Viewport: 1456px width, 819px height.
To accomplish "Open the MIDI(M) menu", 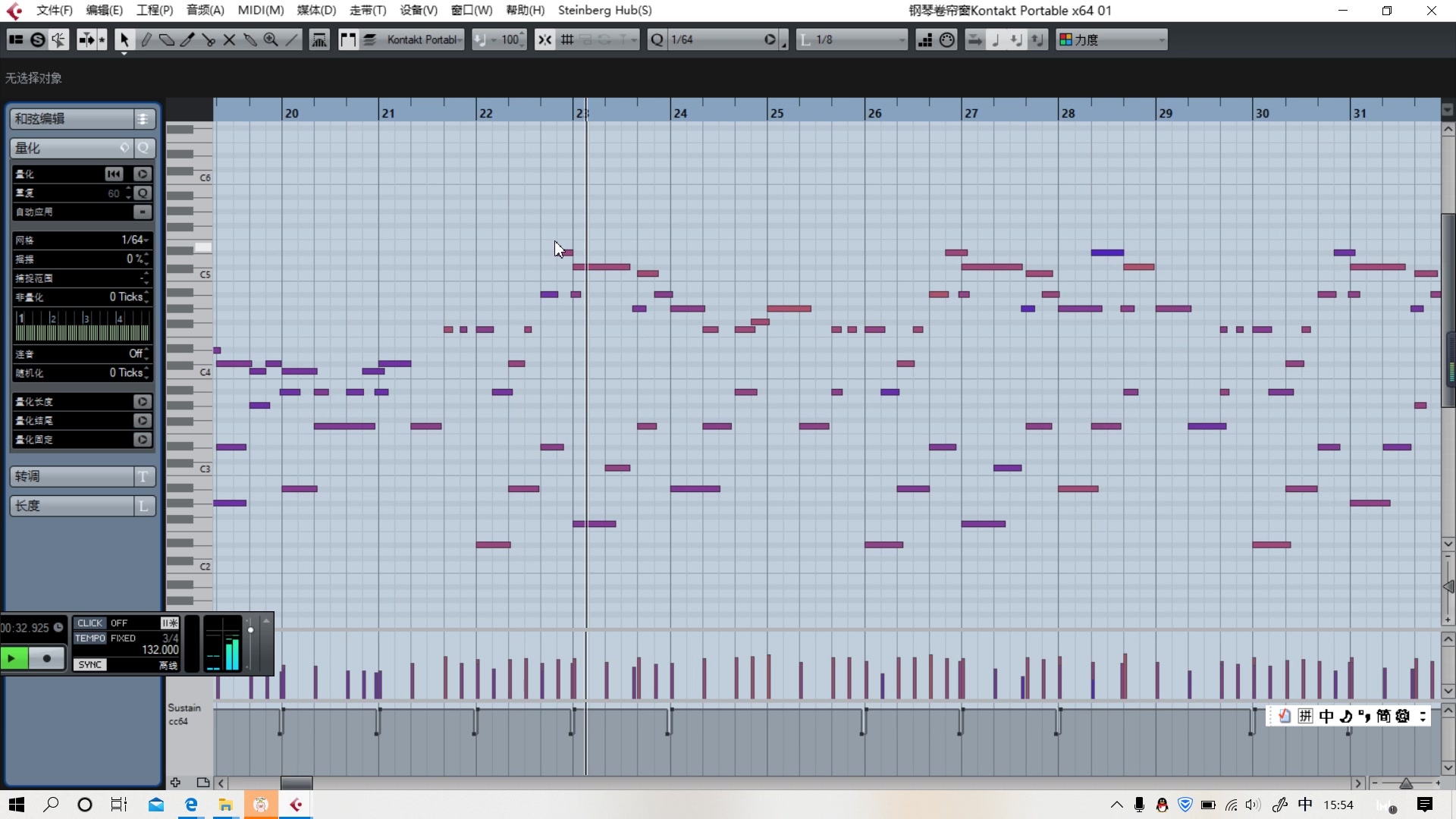I will click(260, 10).
